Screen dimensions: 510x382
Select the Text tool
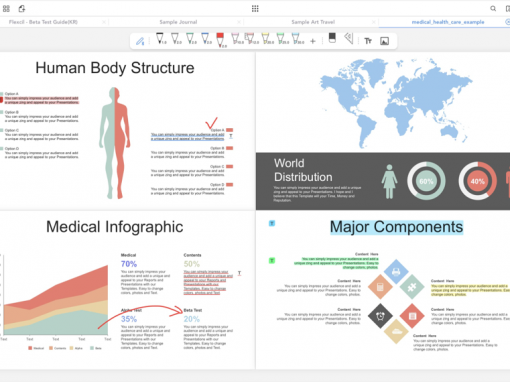click(368, 41)
